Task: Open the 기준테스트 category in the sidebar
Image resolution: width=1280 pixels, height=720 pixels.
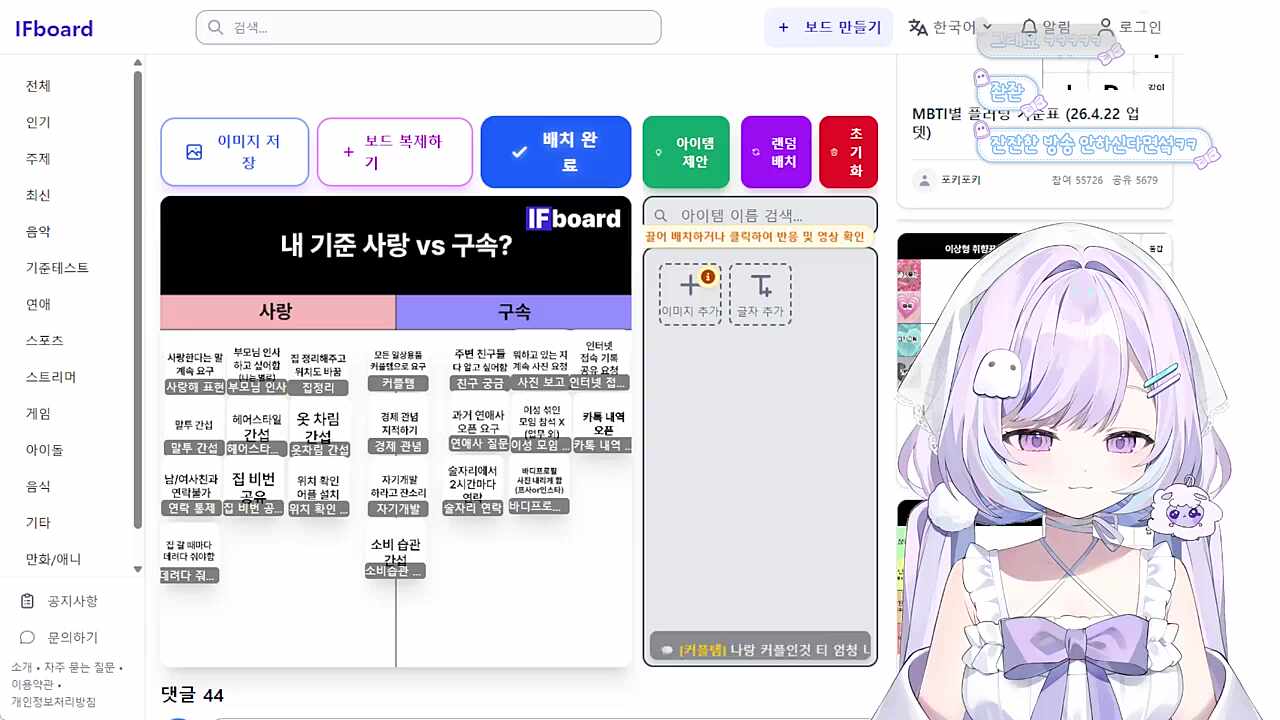Action: tap(57, 268)
